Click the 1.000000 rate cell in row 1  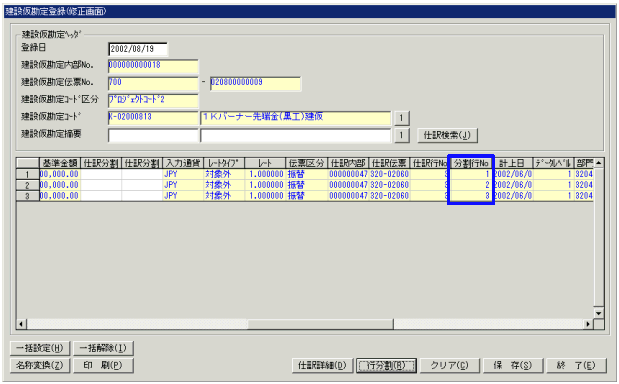(265, 174)
